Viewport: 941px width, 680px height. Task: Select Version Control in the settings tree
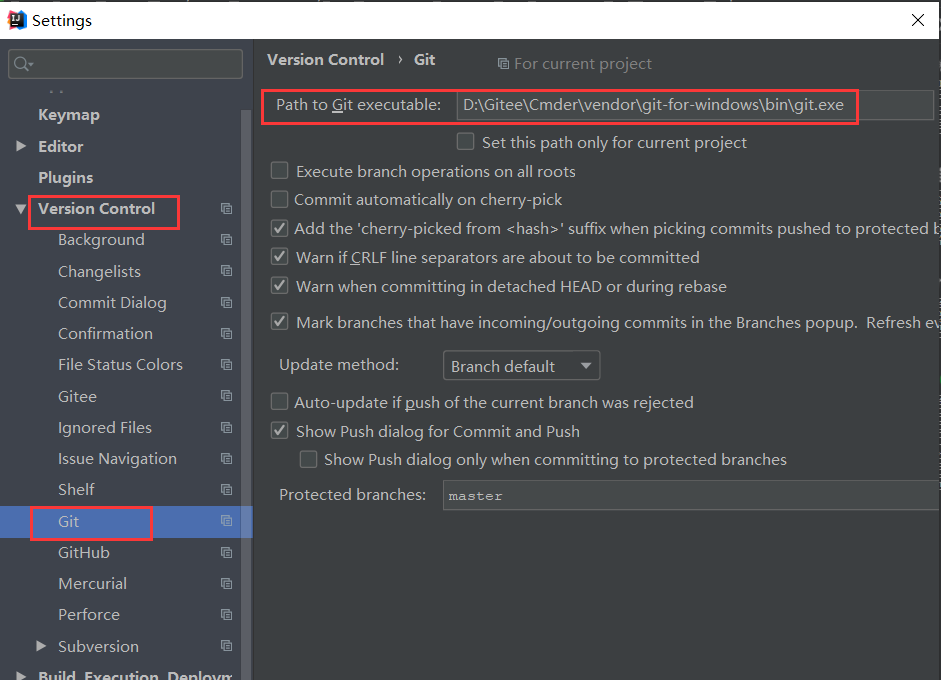click(97, 209)
